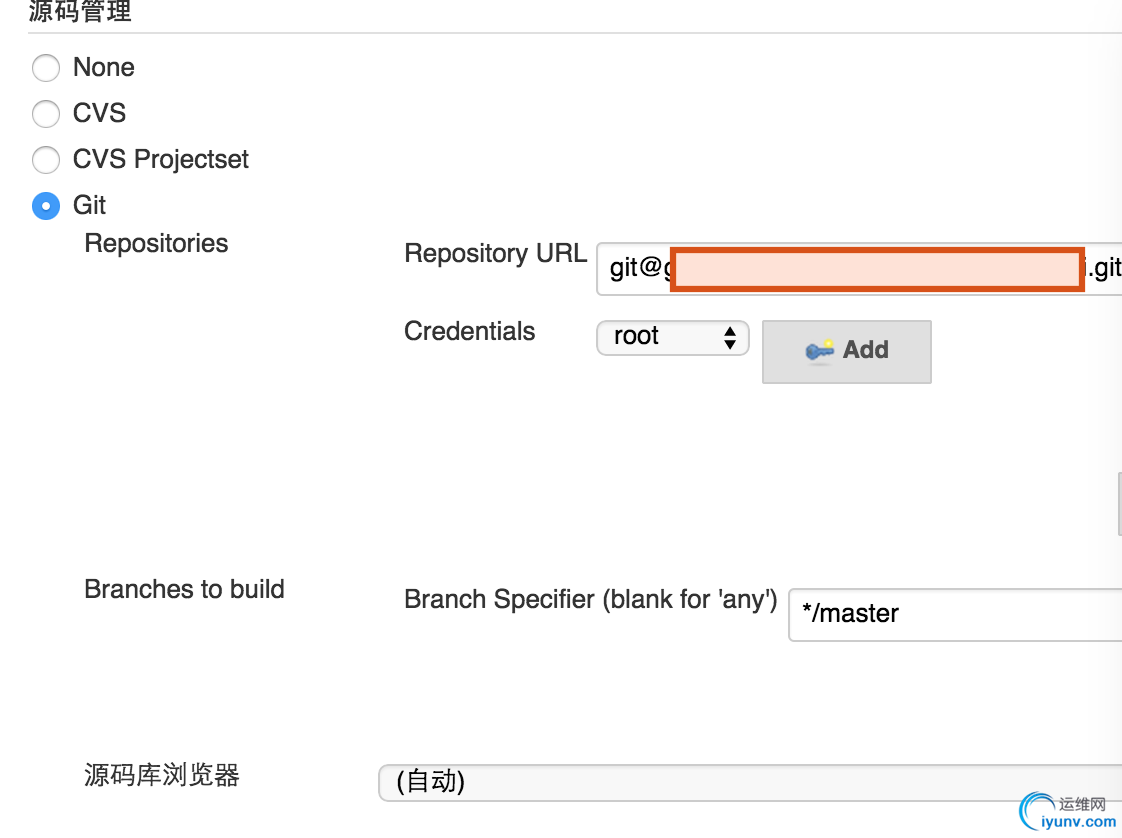The height and width of the screenshot is (838, 1122).
Task: Click the Branches to build label
Action: [x=184, y=590]
